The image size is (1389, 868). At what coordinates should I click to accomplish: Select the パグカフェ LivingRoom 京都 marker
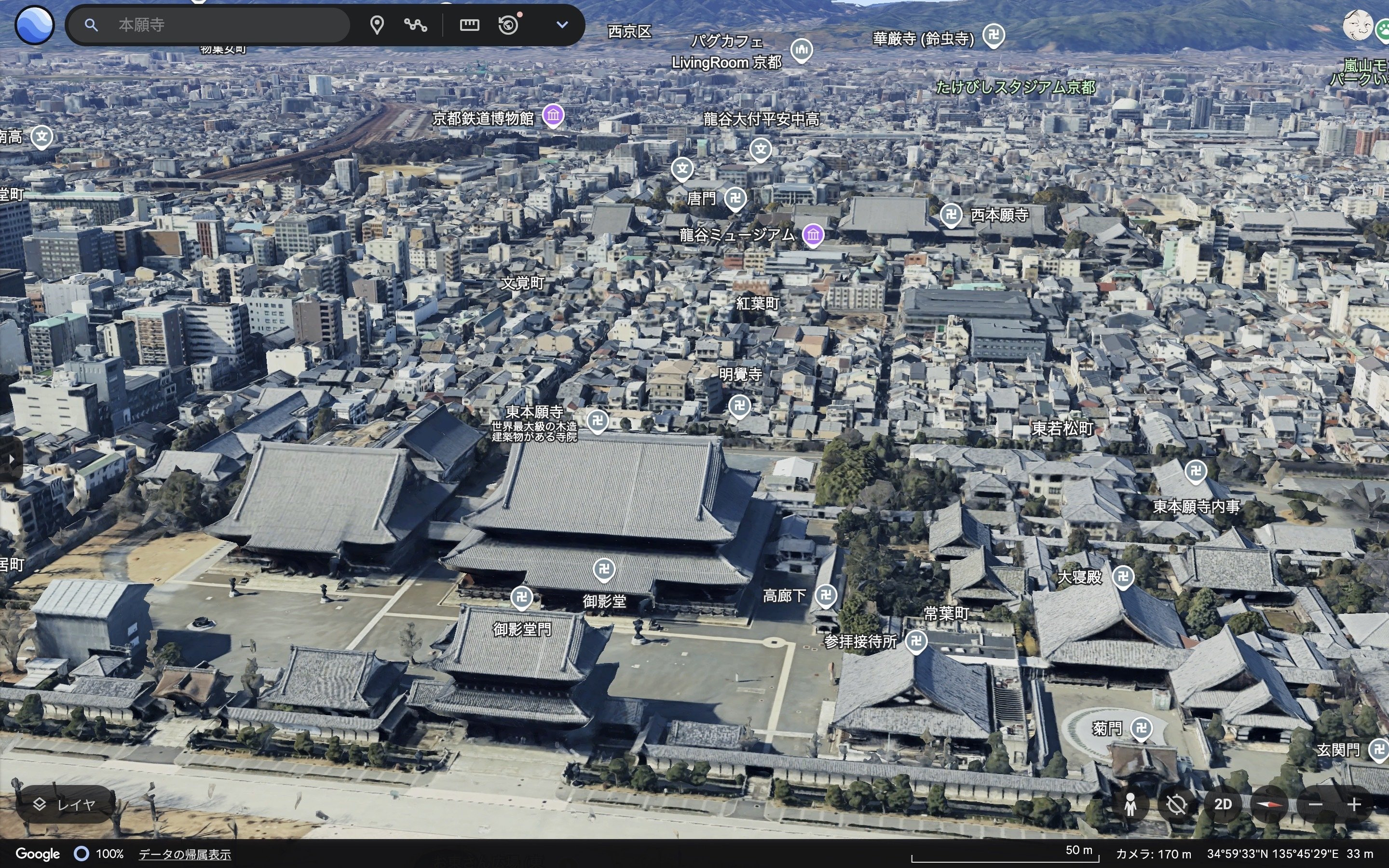802,51
